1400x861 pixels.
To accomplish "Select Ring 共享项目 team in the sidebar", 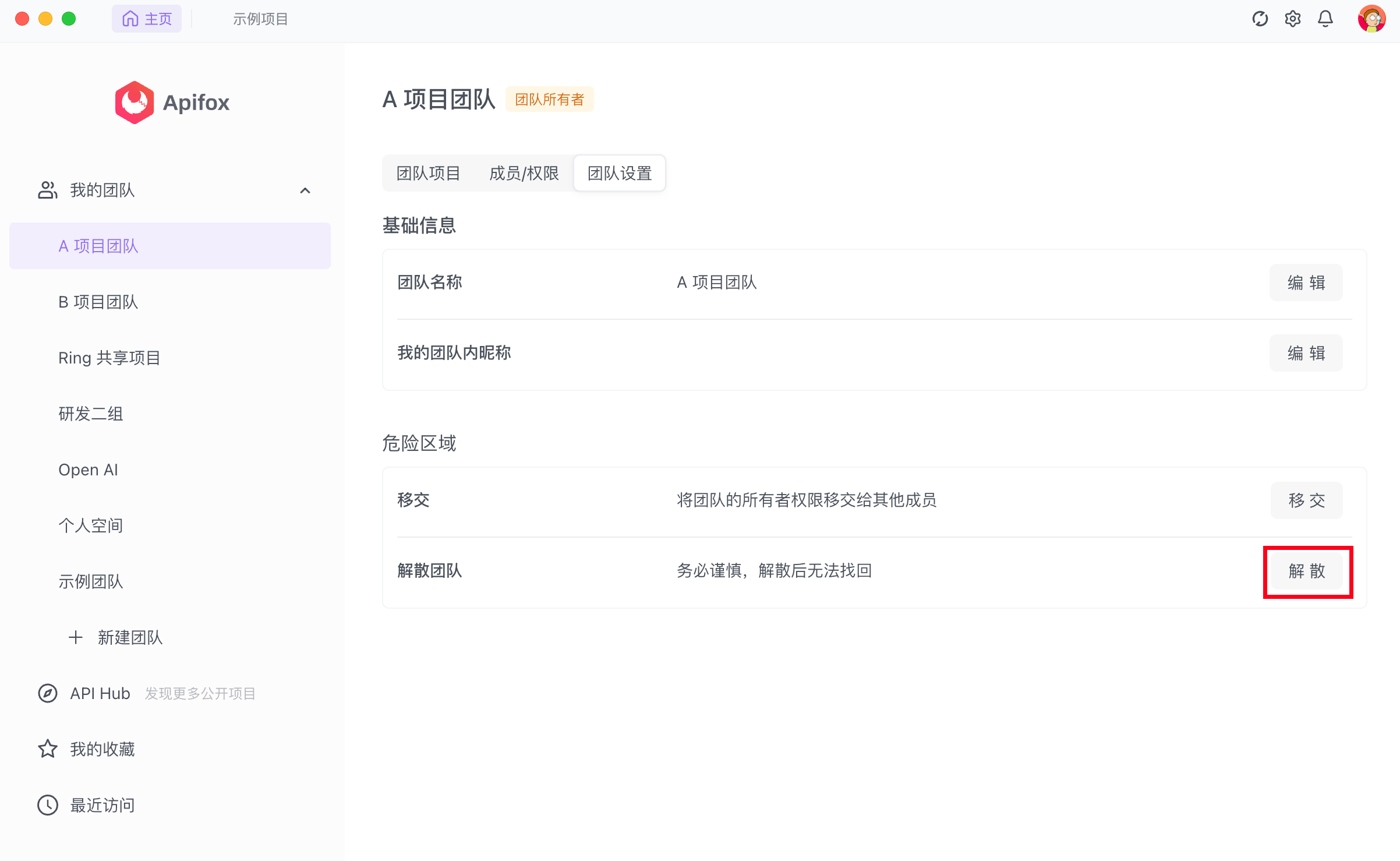I will [109, 358].
